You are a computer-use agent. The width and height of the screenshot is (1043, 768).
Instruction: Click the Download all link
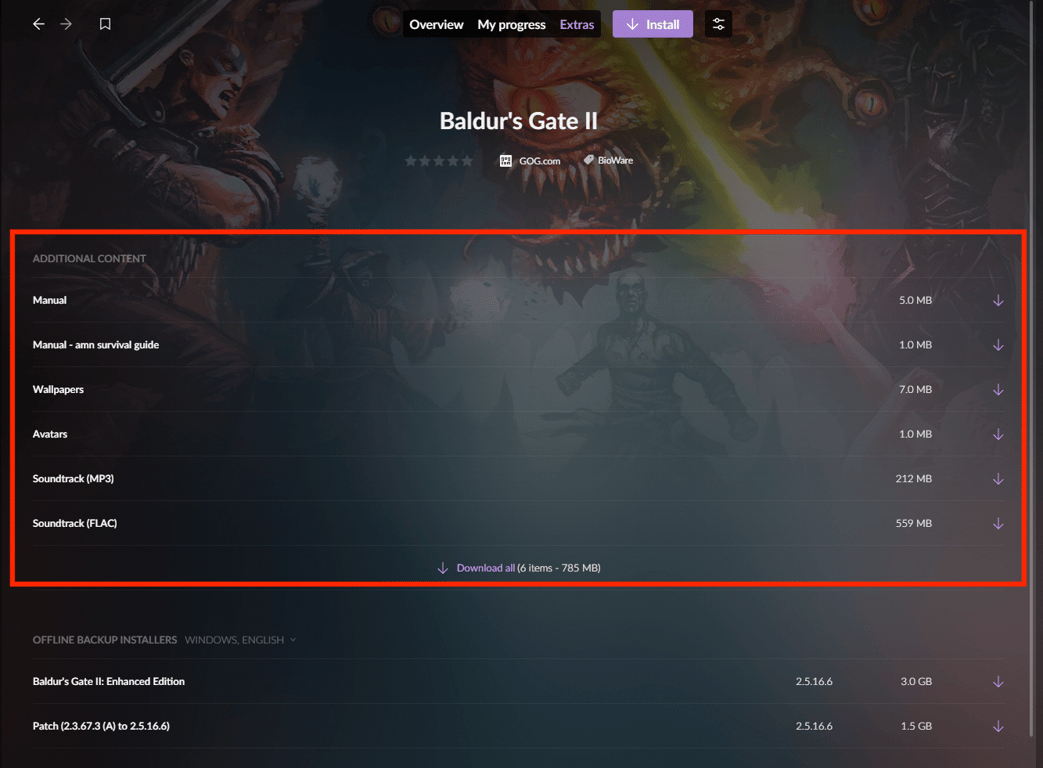[x=486, y=568]
